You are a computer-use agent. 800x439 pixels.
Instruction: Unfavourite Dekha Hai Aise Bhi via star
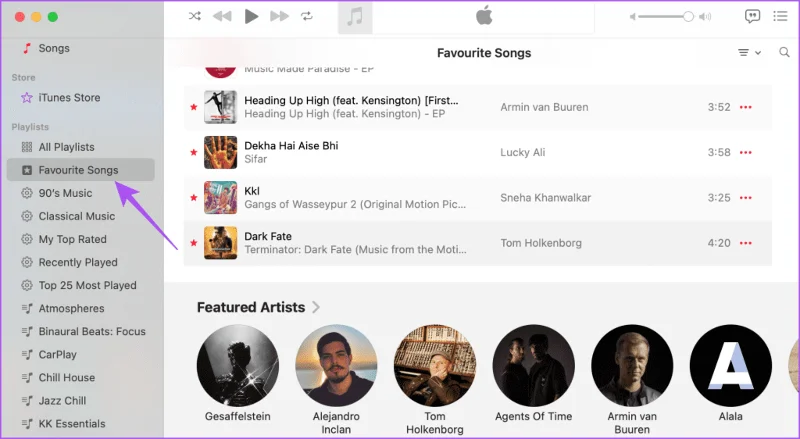tap(194, 152)
